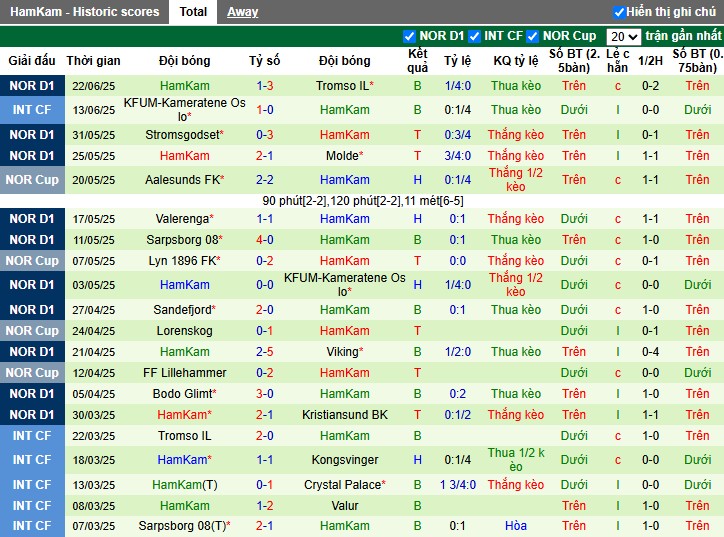Screen dimensions: 724x537
Task: Uncheck the INT CF filter checkbox
Action: 474,36
